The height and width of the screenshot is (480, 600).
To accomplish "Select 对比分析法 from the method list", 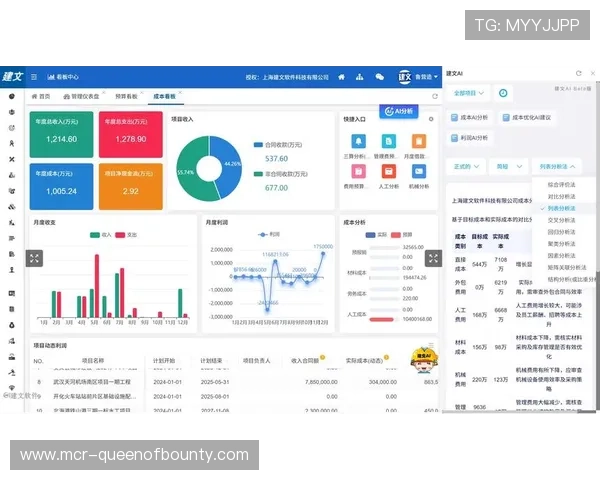I will point(560,196).
